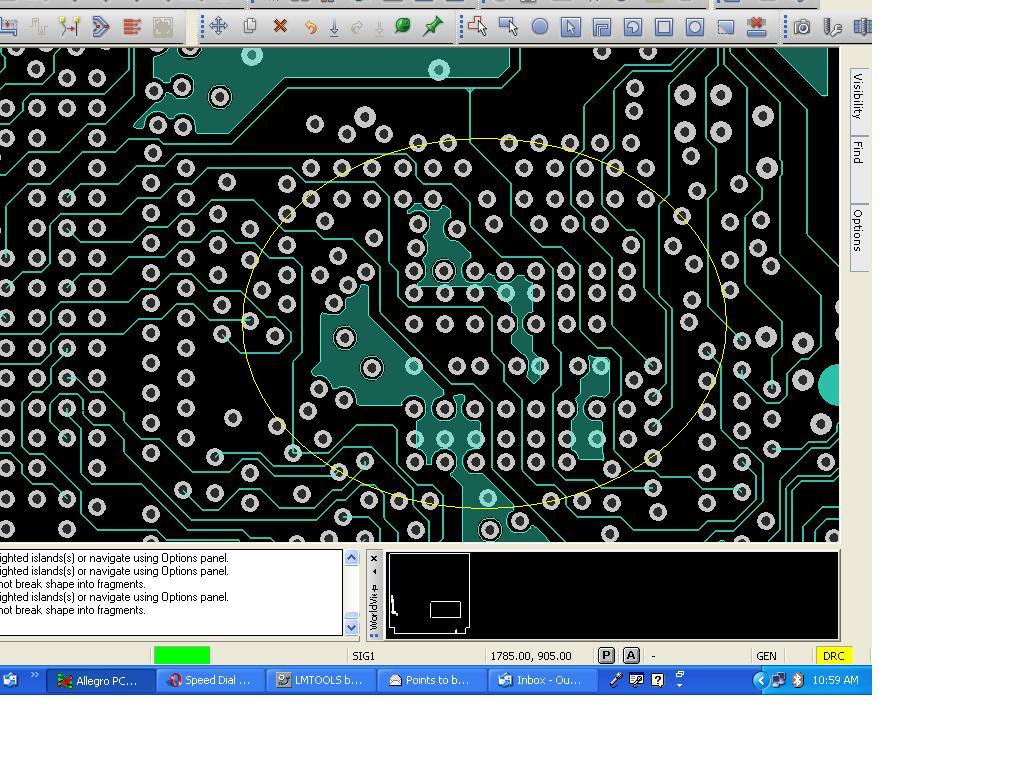Expand the taskbar quick launch chevron
The image size is (1024, 768).
point(34,676)
